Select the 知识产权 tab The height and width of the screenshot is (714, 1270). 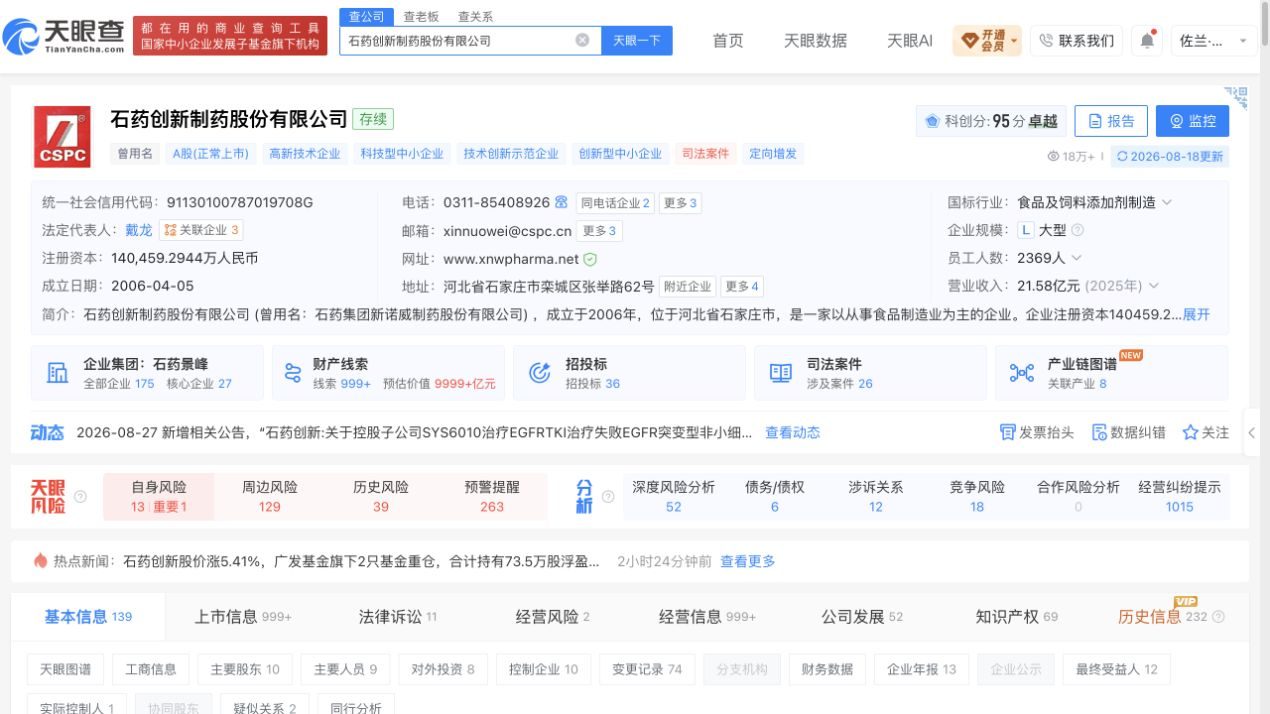click(1017, 617)
